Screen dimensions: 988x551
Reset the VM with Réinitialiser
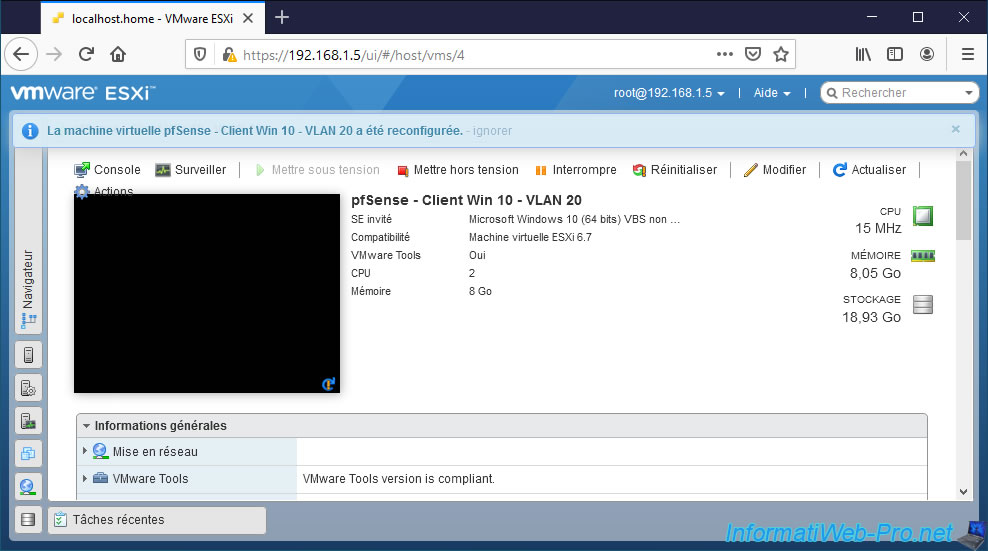point(675,170)
